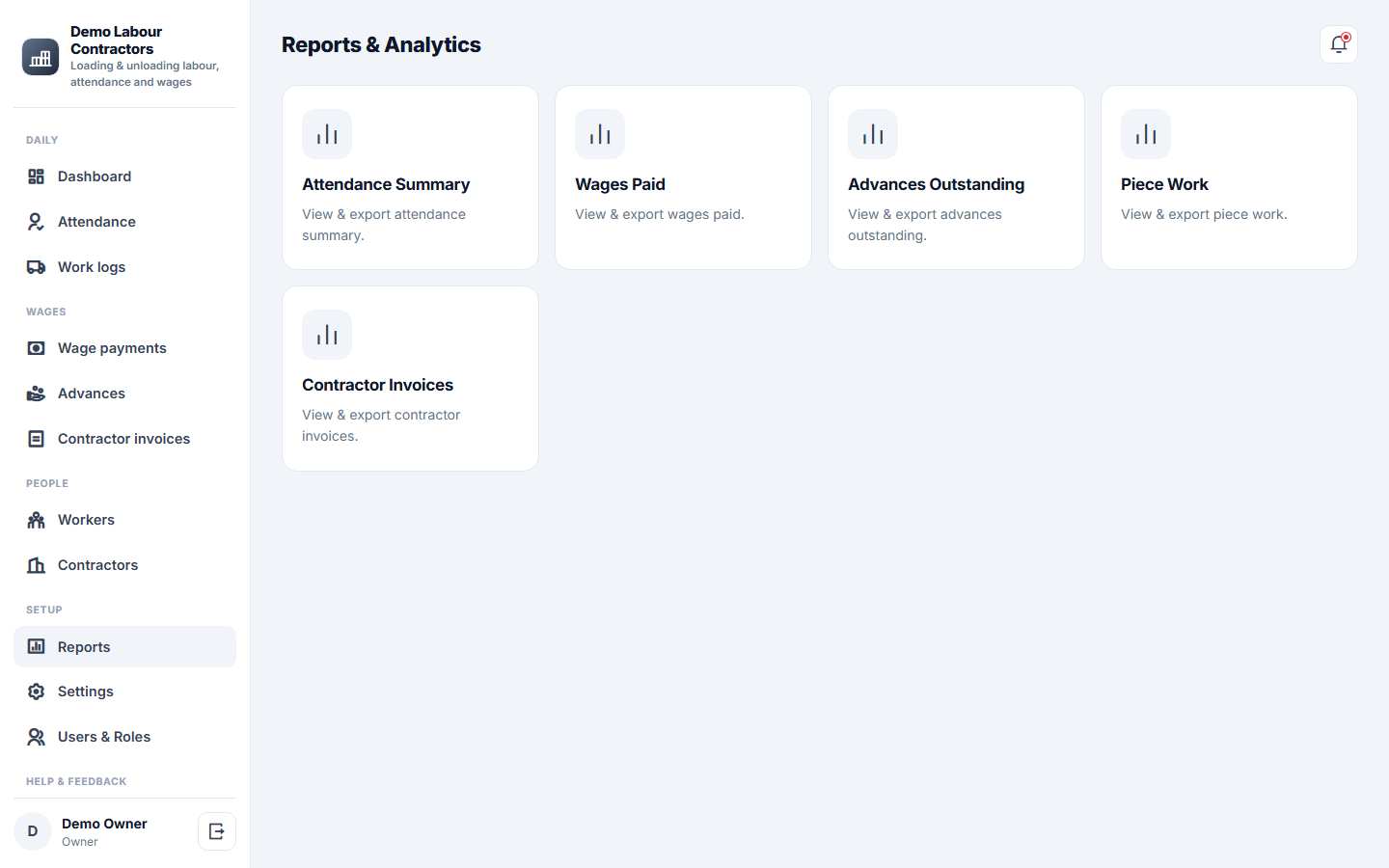Click the Wage payments cash icon
Viewport: 1389px width, 868px height.
click(x=36, y=348)
